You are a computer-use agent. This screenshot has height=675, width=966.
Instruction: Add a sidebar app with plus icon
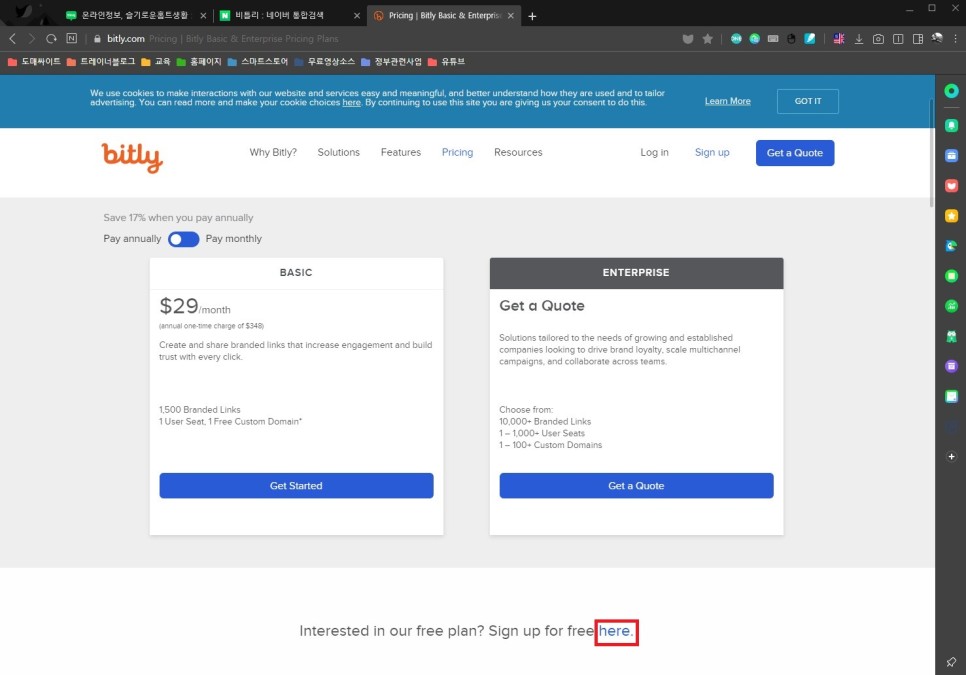click(x=951, y=456)
